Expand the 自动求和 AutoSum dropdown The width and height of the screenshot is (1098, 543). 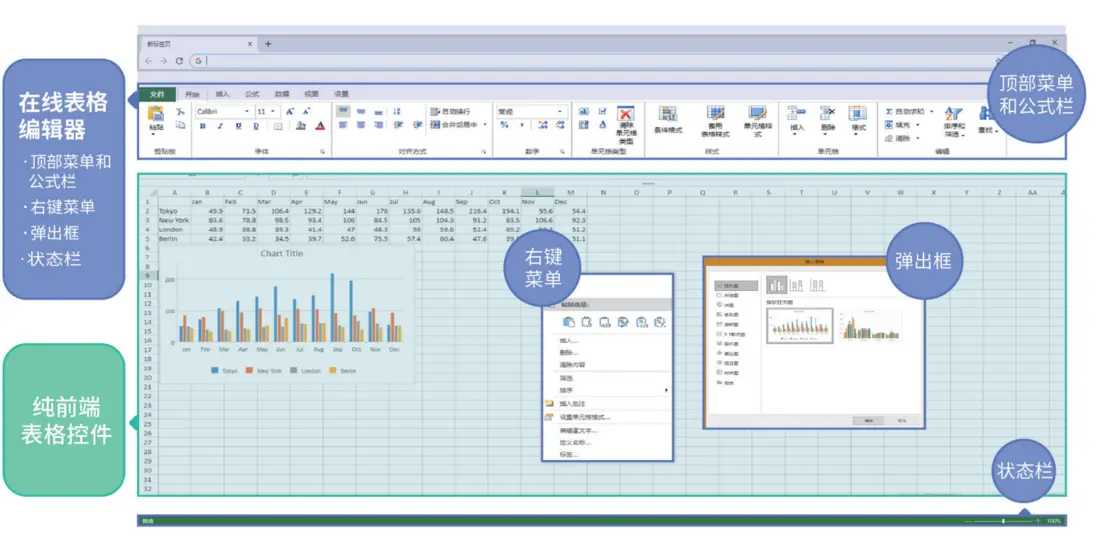tap(932, 111)
